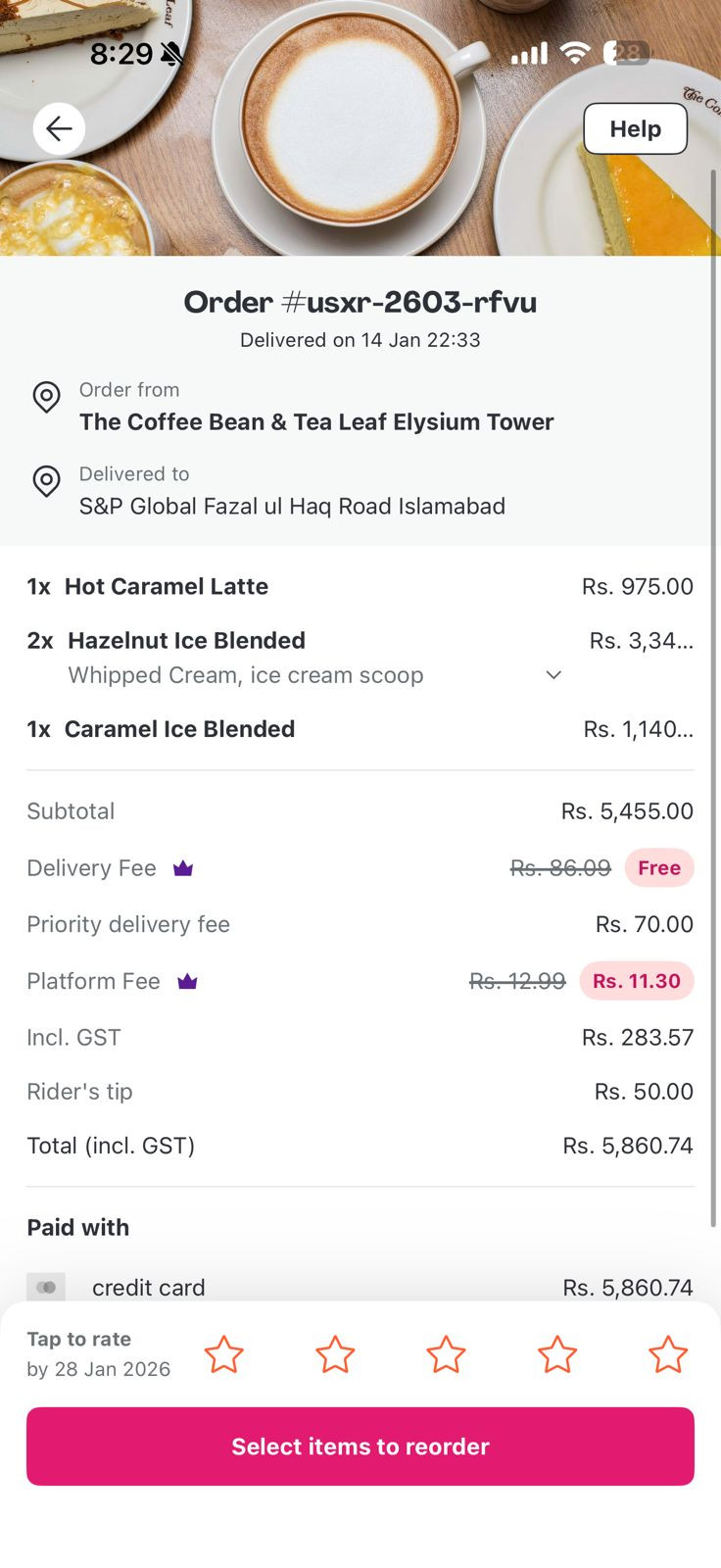
Task: Open the Help button
Action: pyautogui.click(x=635, y=128)
